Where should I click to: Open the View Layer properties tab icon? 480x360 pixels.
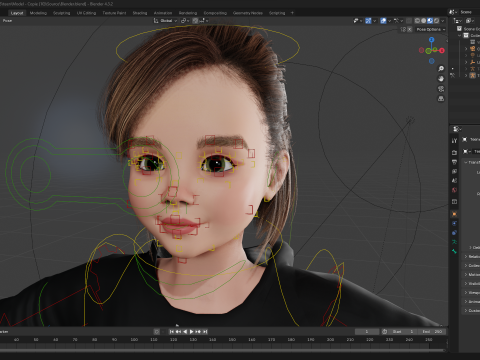pyautogui.click(x=454, y=171)
